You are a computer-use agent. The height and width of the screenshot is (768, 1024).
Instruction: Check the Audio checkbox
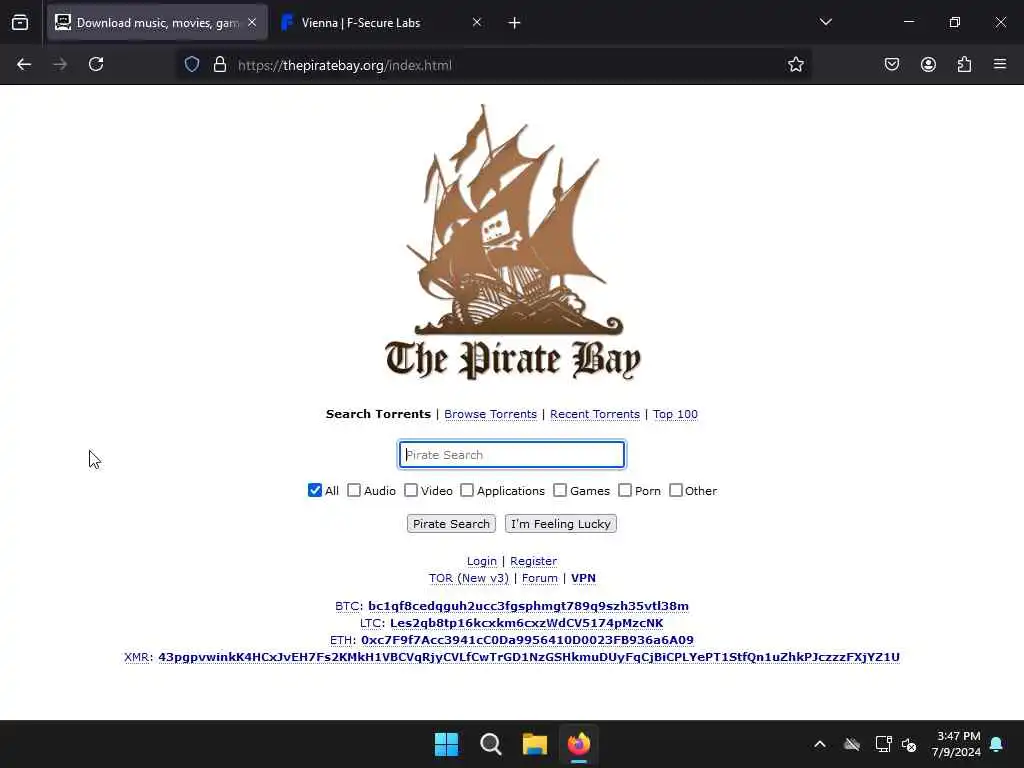(x=354, y=490)
